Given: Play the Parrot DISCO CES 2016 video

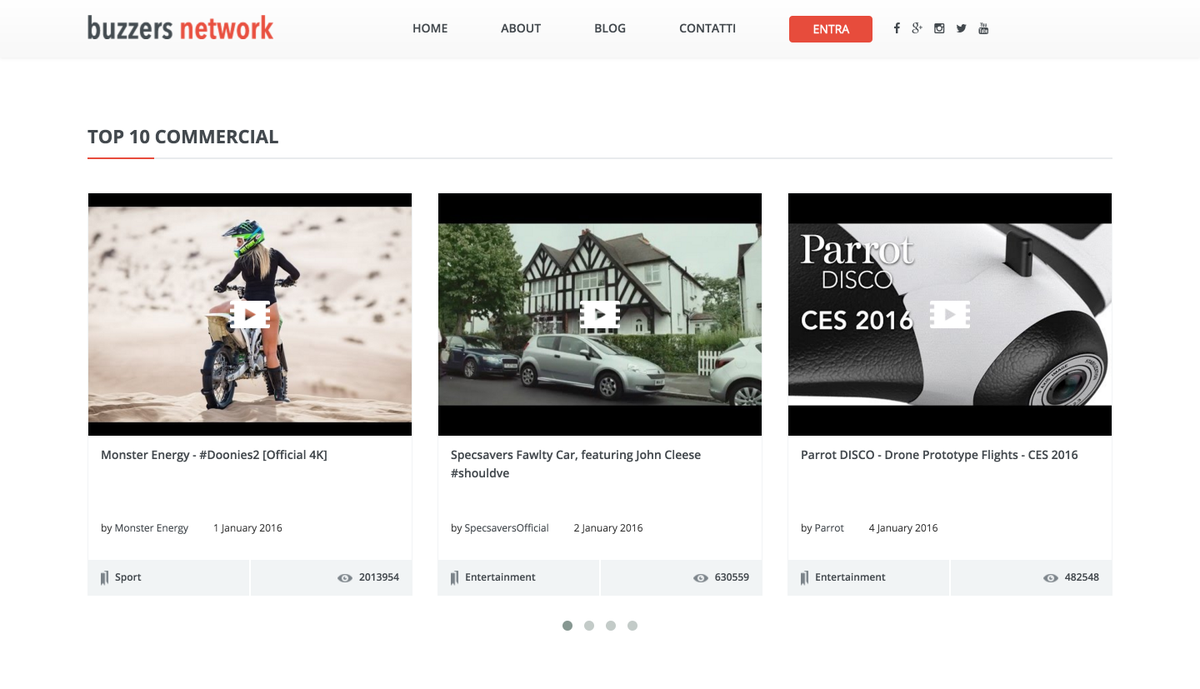Looking at the screenshot, I should [x=950, y=315].
